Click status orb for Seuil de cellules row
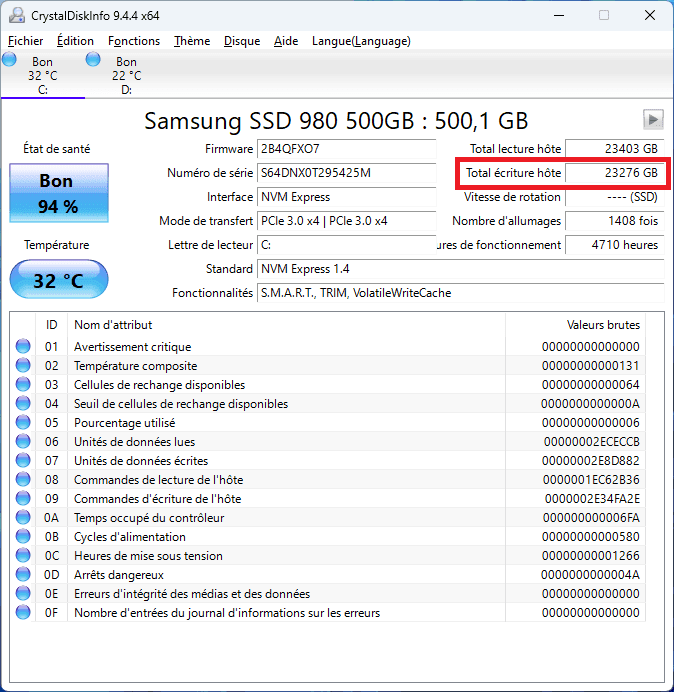The image size is (674, 692). click(x=23, y=403)
